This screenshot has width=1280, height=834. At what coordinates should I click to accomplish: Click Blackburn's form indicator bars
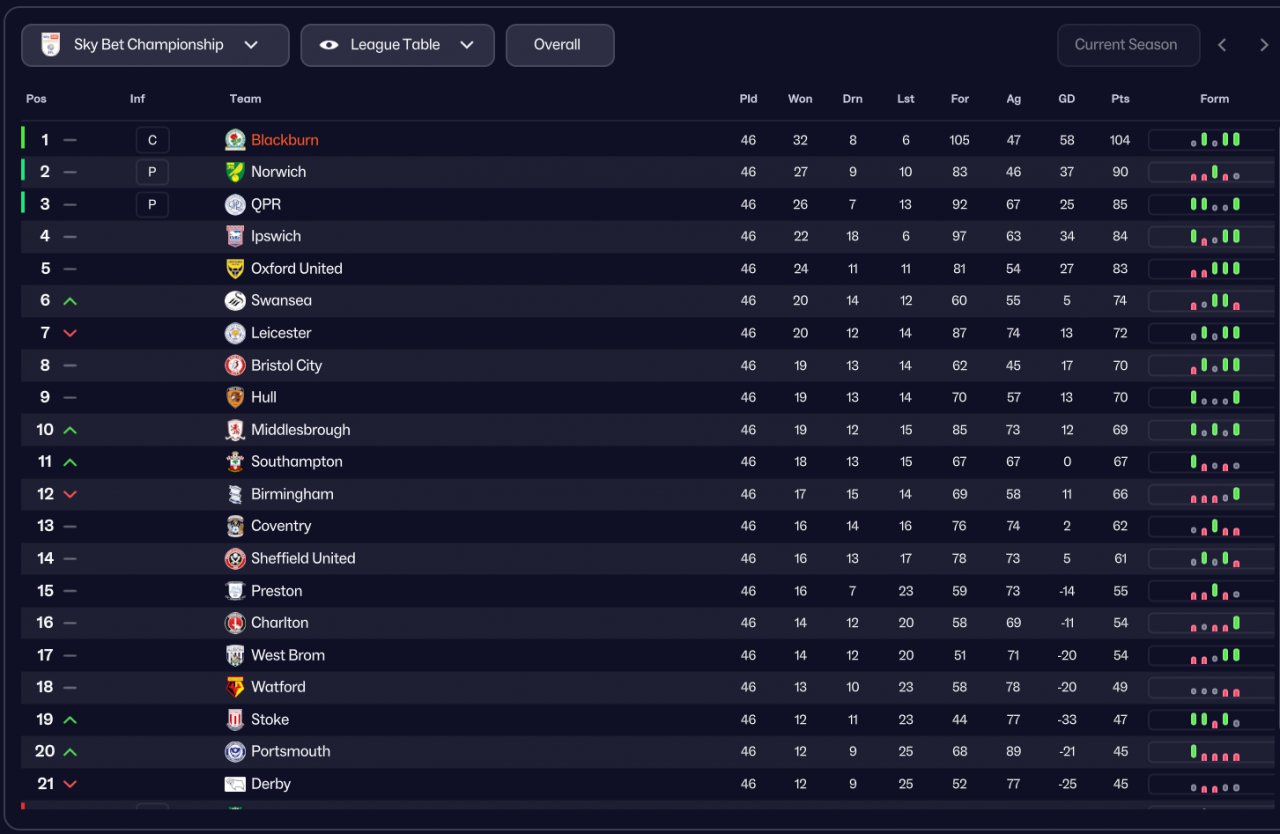pyautogui.click(x=1214, y=140)
